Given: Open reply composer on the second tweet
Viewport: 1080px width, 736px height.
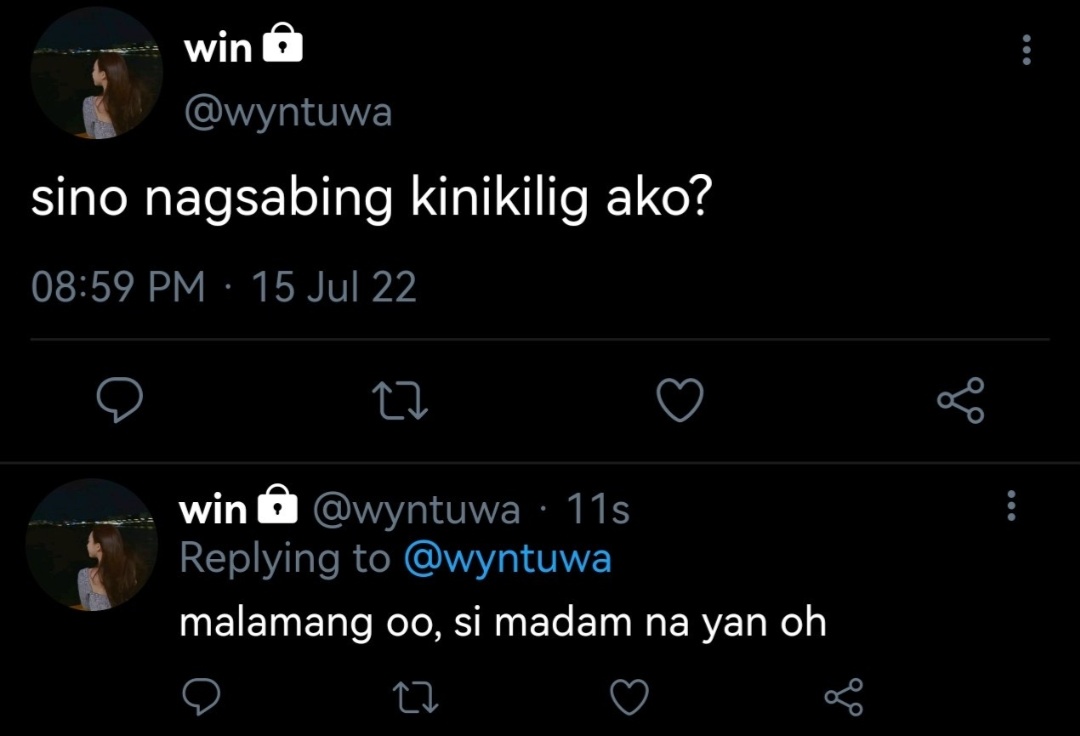Looking at the screenshot, I should pos(201,697).
